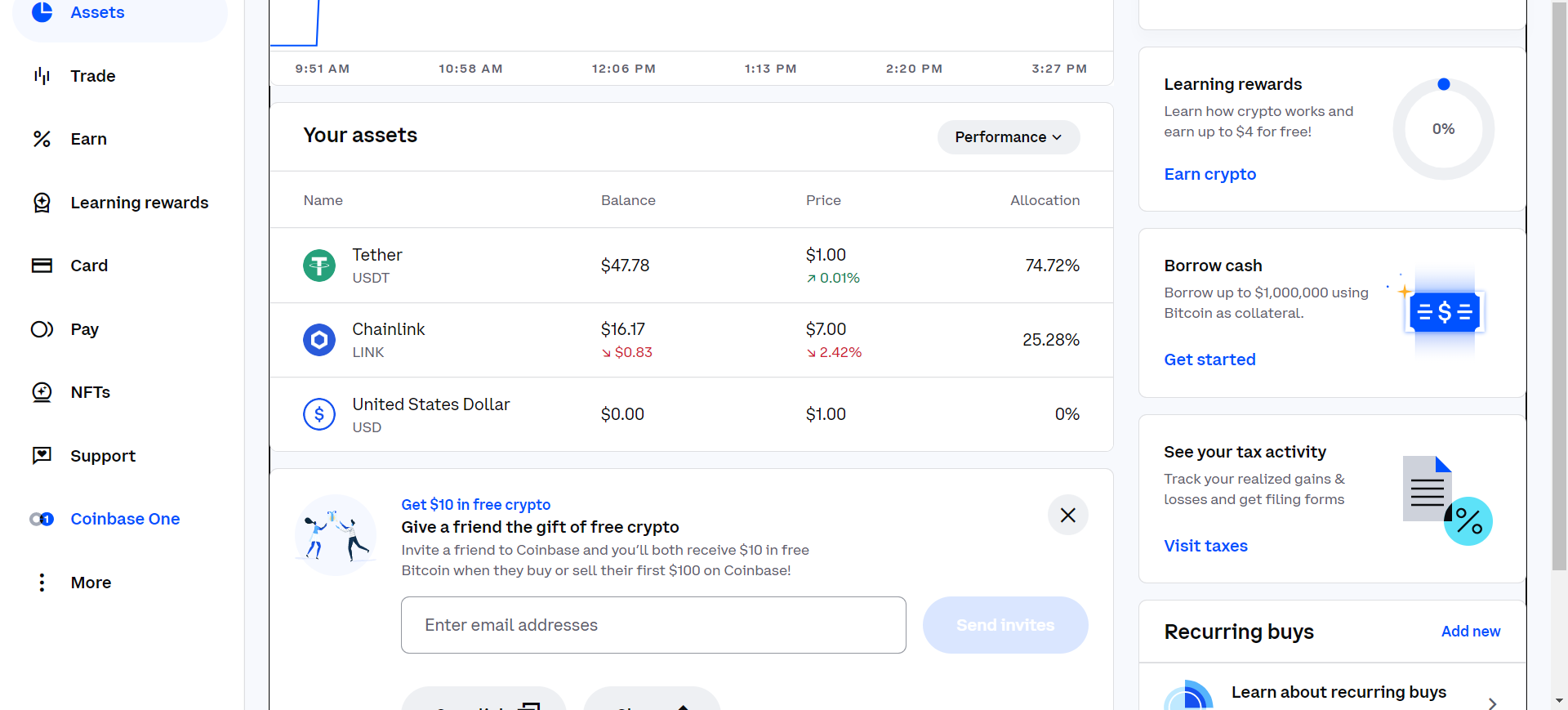Open Earn in the sidebar
The width and height of the screenshot is (1568, 710).
click(89, 139)
